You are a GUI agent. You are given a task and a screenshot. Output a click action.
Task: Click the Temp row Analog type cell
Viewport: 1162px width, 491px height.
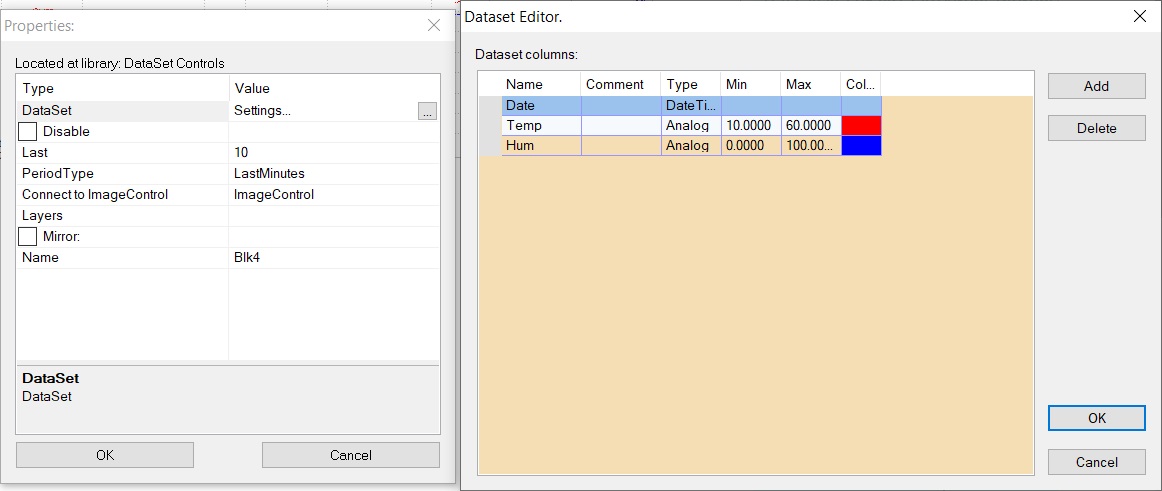pos(691,126)
